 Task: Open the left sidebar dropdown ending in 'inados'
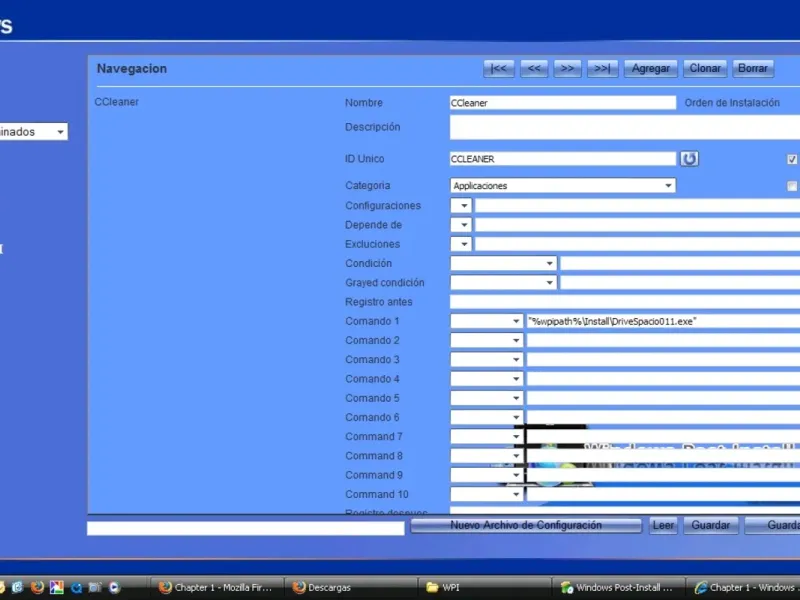[x=33, y=132]
